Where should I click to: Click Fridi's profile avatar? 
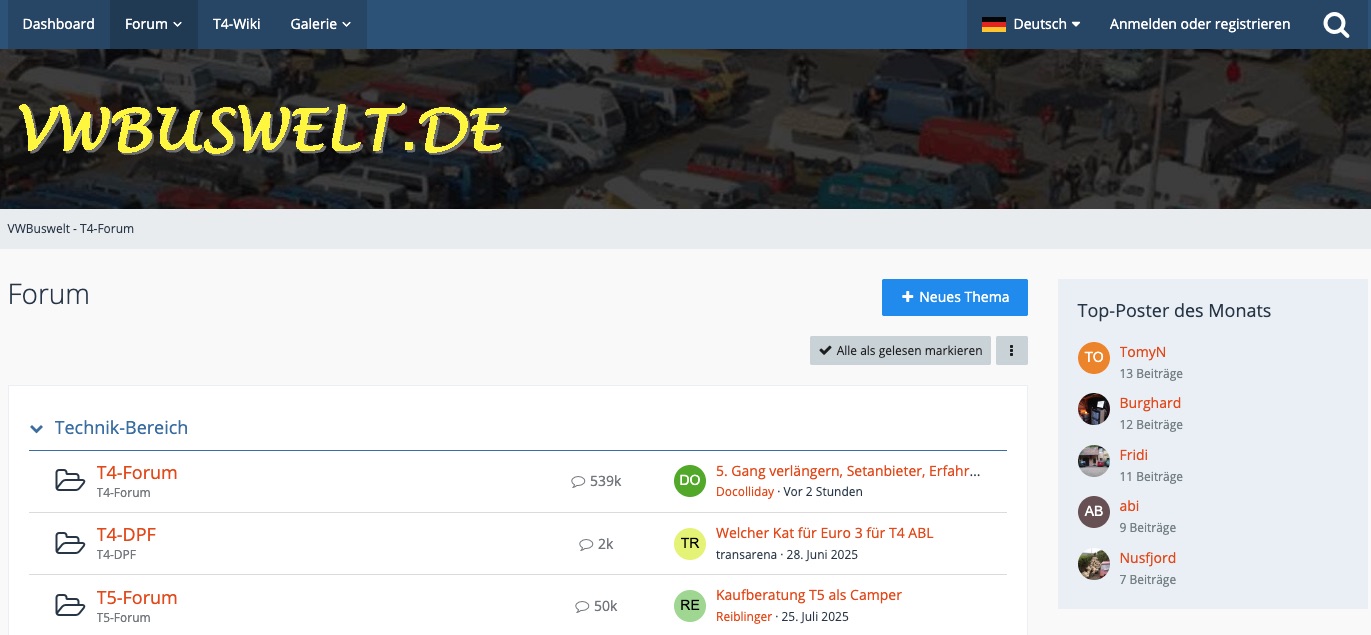[x=1094, y=461]
